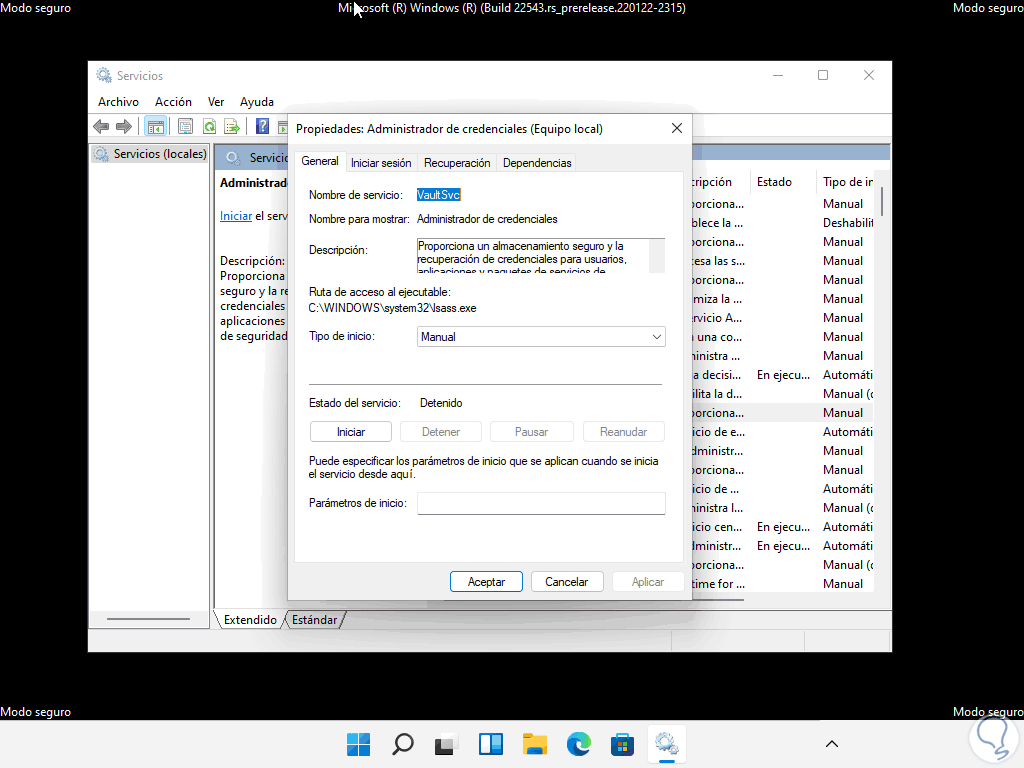
Task: Select the Extendido view tab
Action: point(250,620)
